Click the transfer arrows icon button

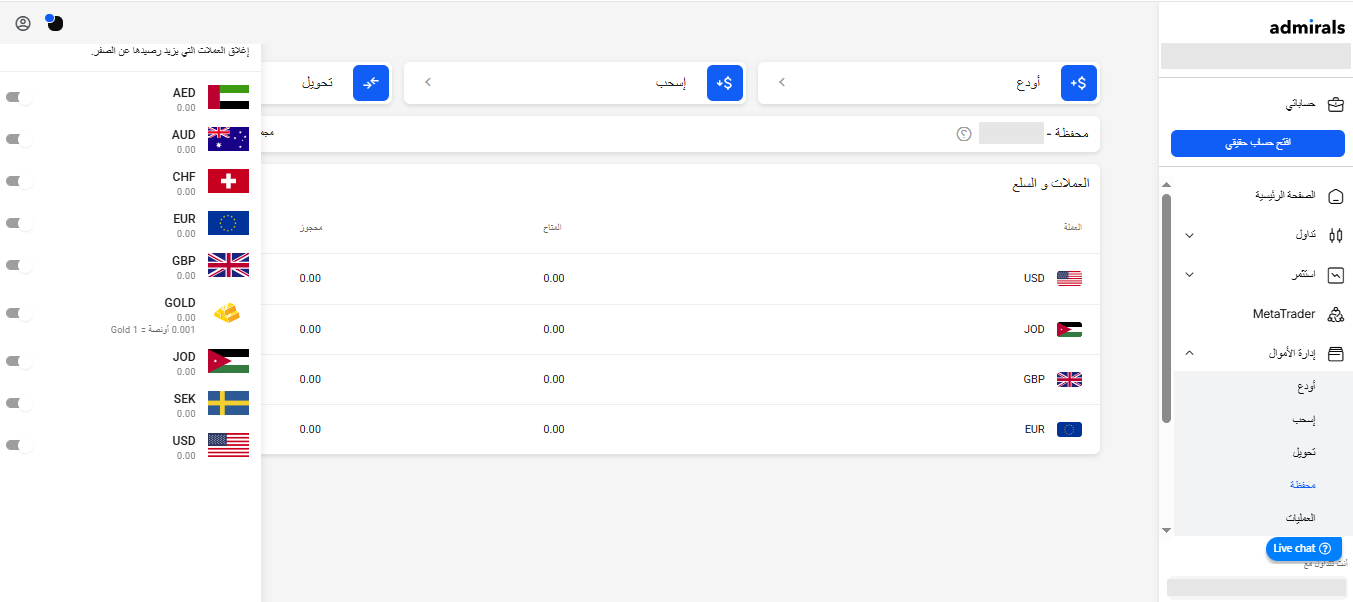pyautogui.click(x=371, y=83)
